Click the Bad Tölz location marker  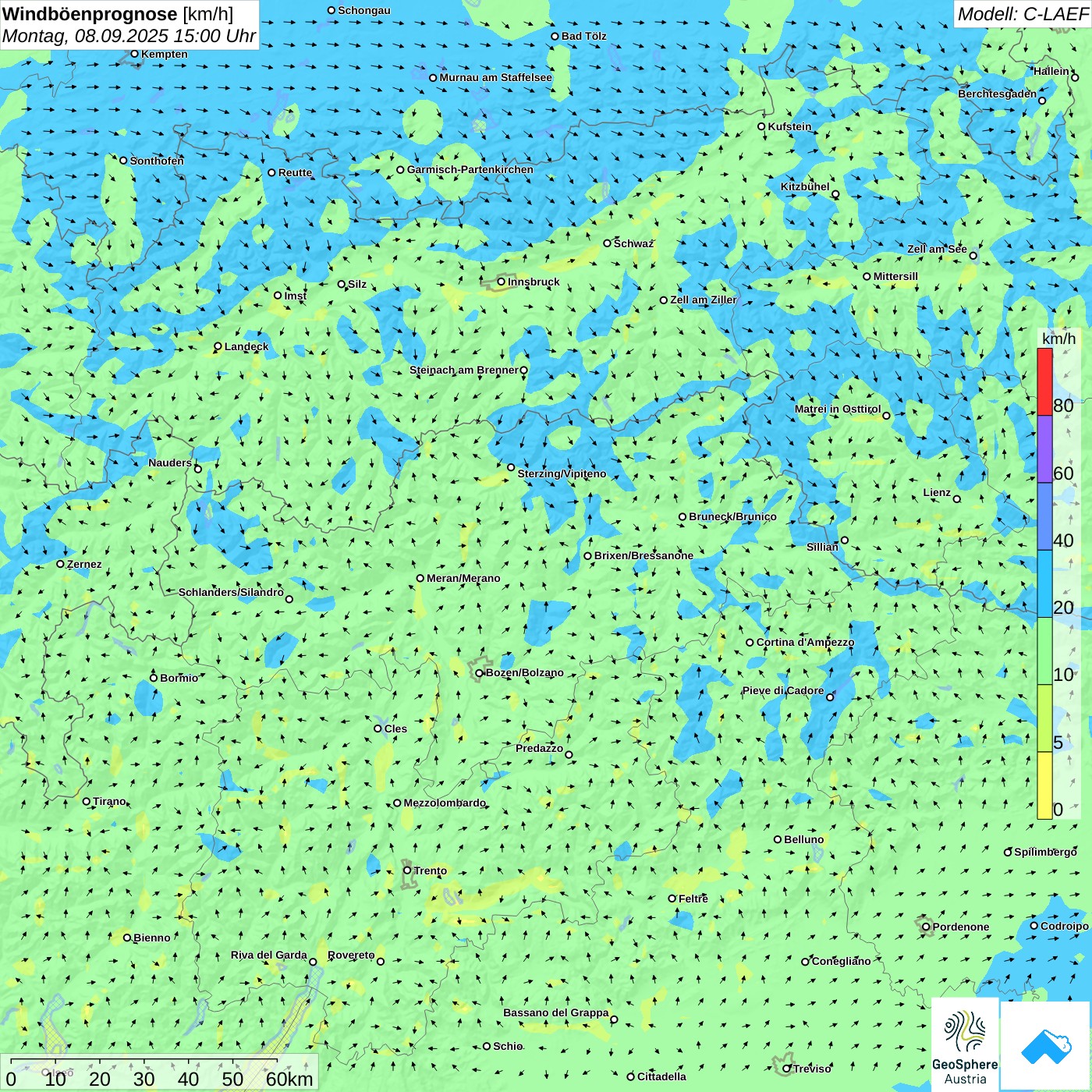click(555, 36)
